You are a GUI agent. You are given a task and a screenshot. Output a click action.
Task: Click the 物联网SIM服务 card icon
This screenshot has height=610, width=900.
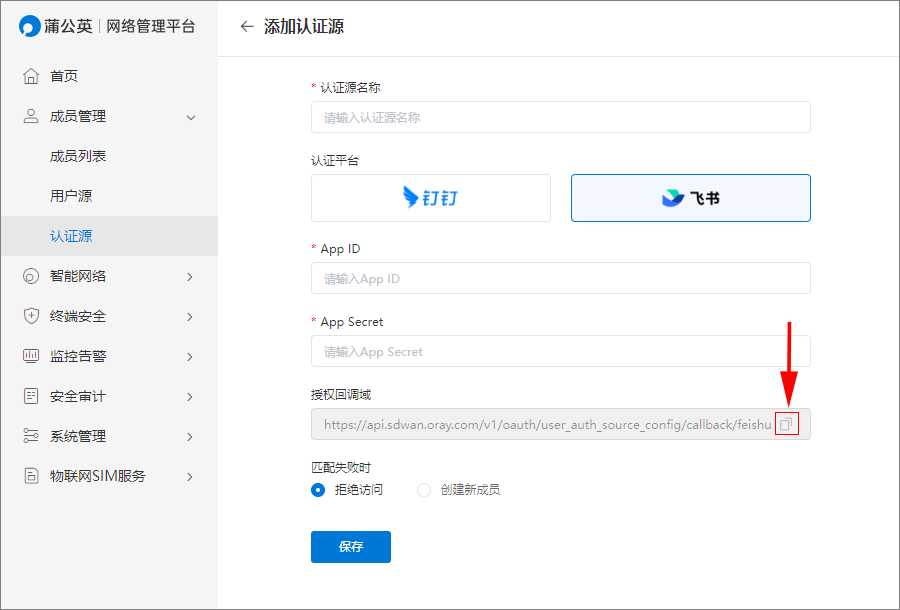click(31, 476)
